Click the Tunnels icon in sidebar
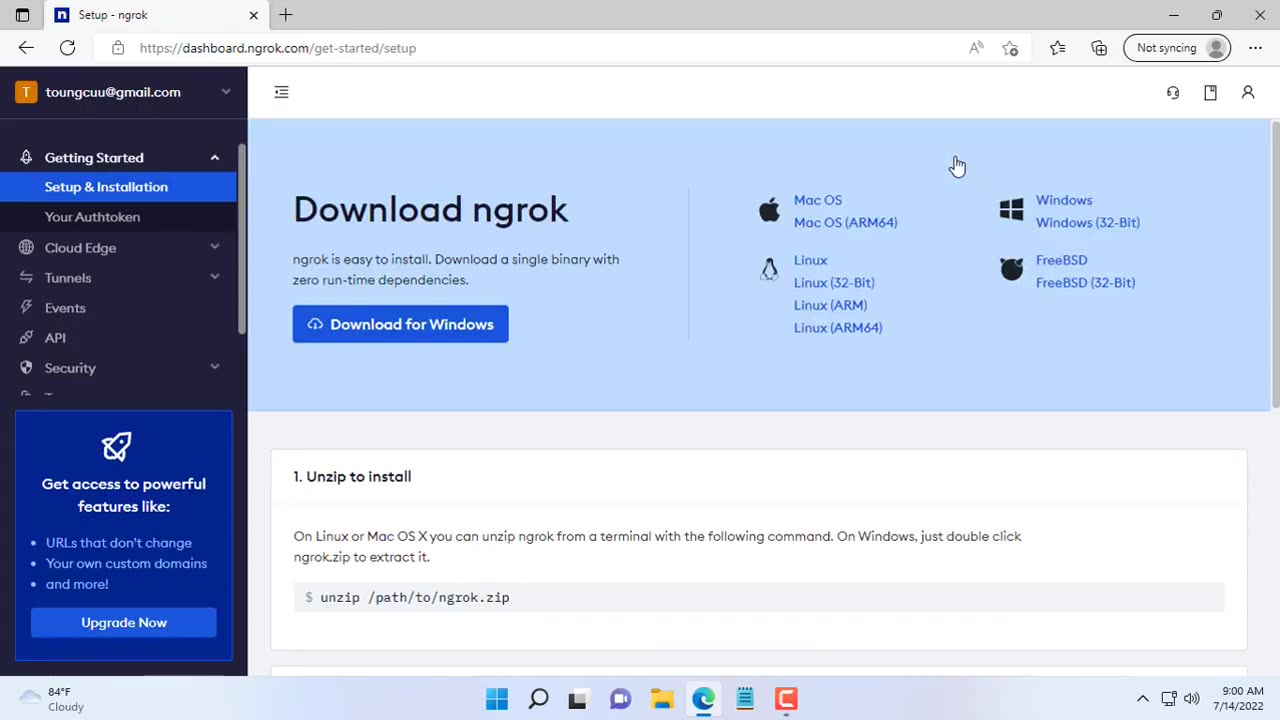1280x720 pixels. [26, 277]
